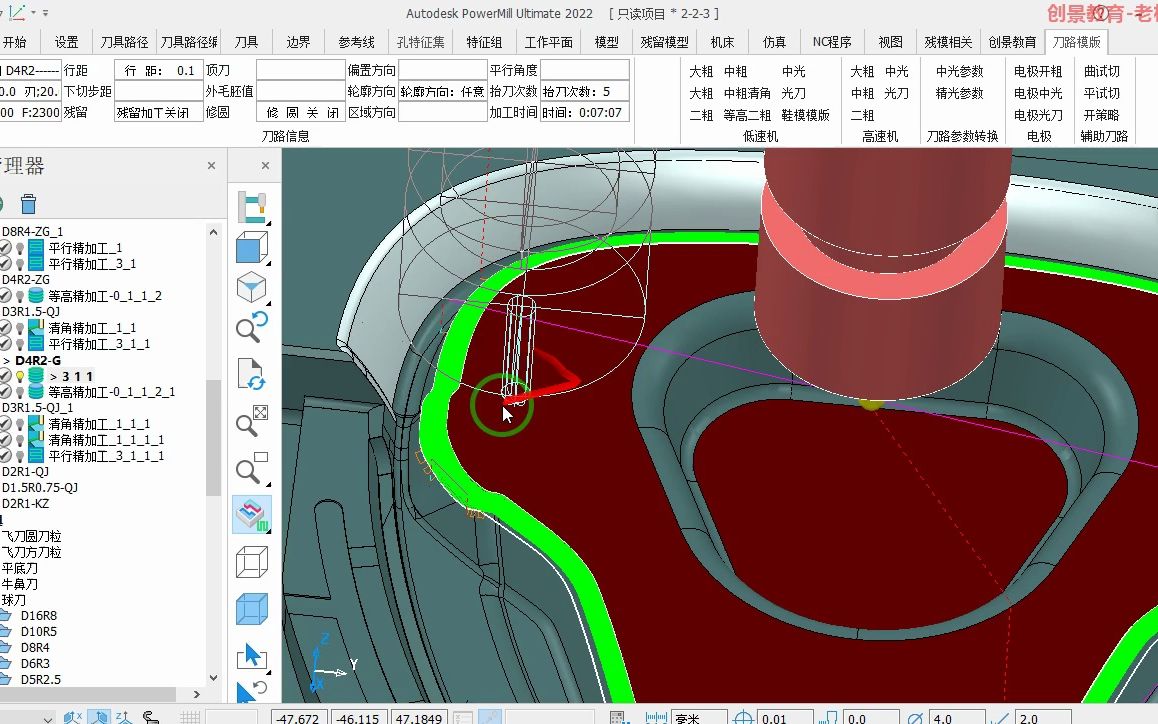Screen dimensions: 1158x724
Task: Switch to the 边界 ribbon tab
Action: pyautogui.click(x=298, y=42)
